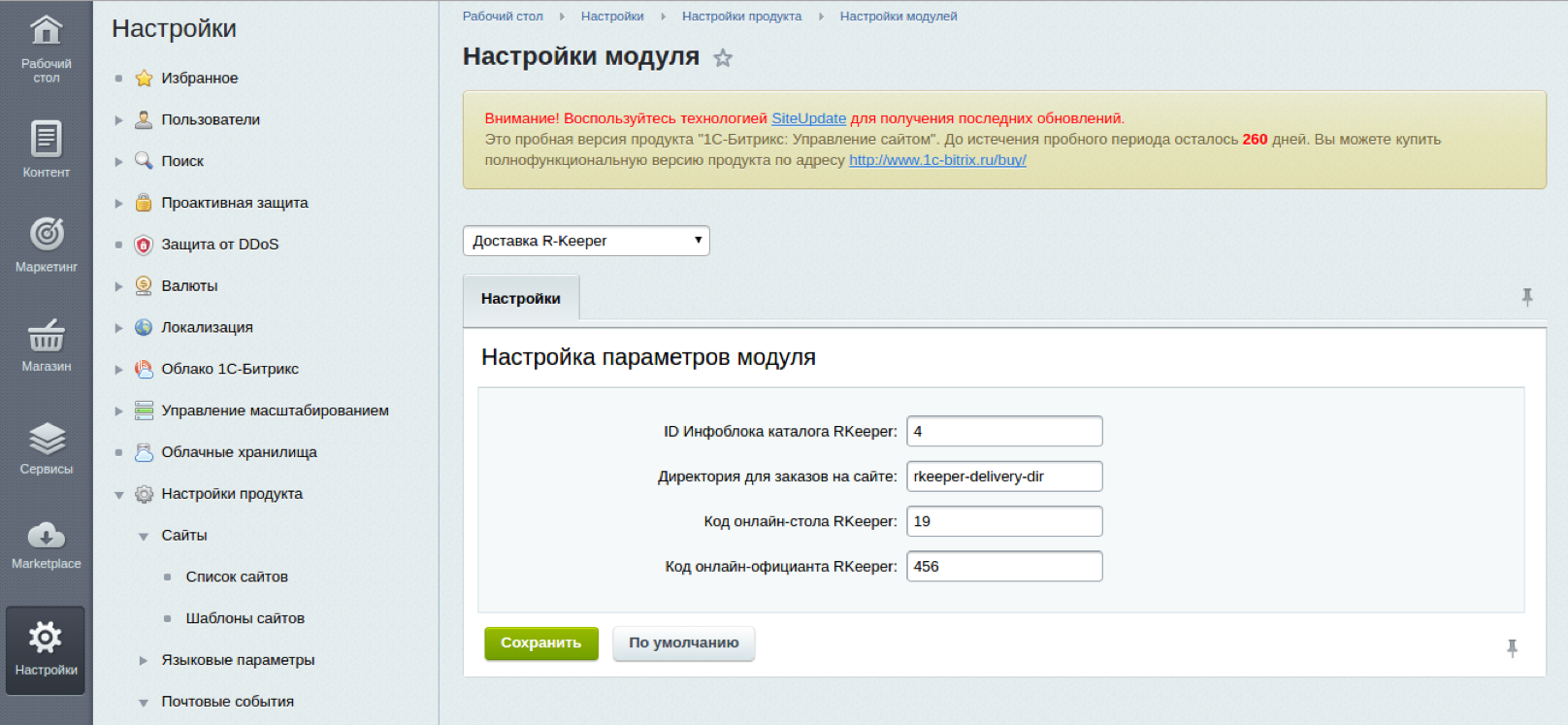
Task: Open Языковые параметры tree item
Action: [238, 660]
